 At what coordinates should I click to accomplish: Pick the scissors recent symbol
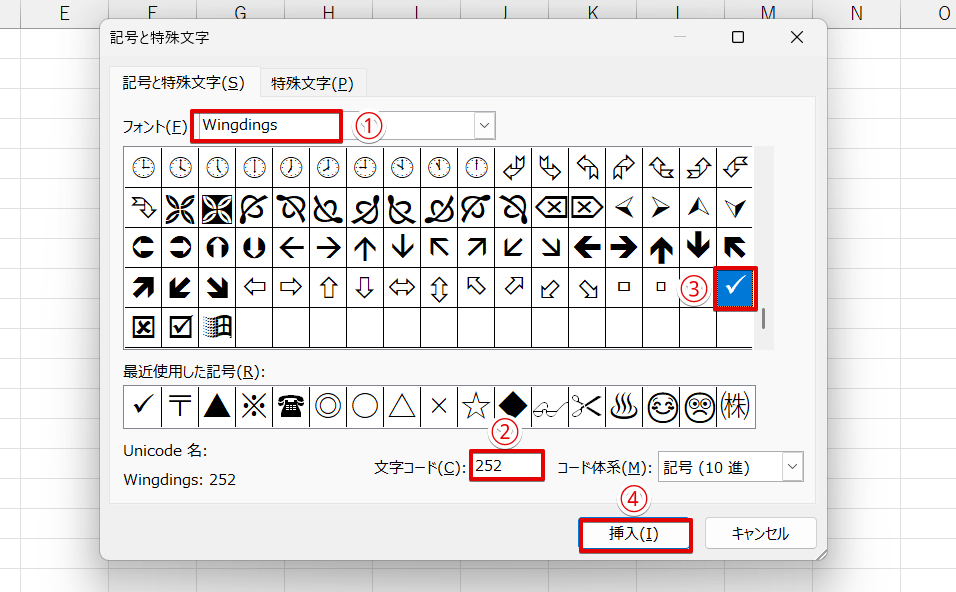coord(587,406)
